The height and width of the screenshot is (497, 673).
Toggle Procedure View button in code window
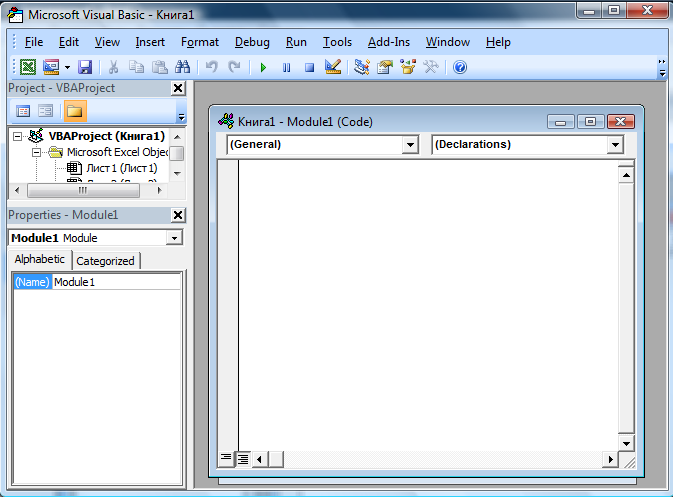226,459
